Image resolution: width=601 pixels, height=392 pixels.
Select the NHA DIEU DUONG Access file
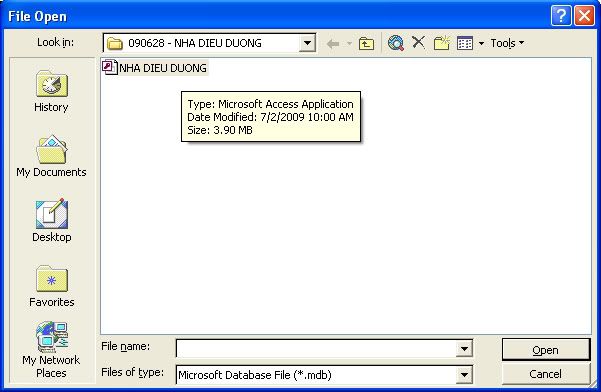(155, 68)
